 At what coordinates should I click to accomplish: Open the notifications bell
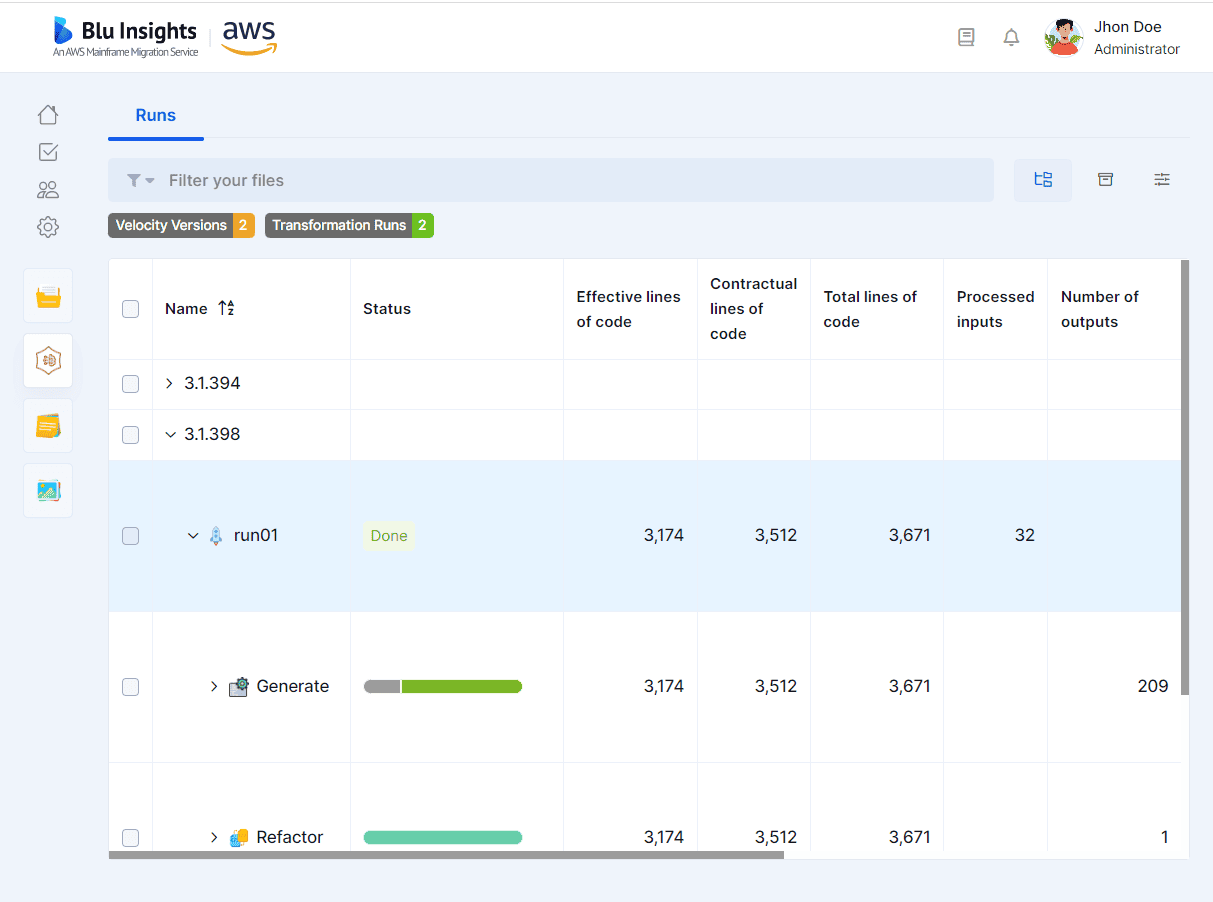(x=1011, y=38)
